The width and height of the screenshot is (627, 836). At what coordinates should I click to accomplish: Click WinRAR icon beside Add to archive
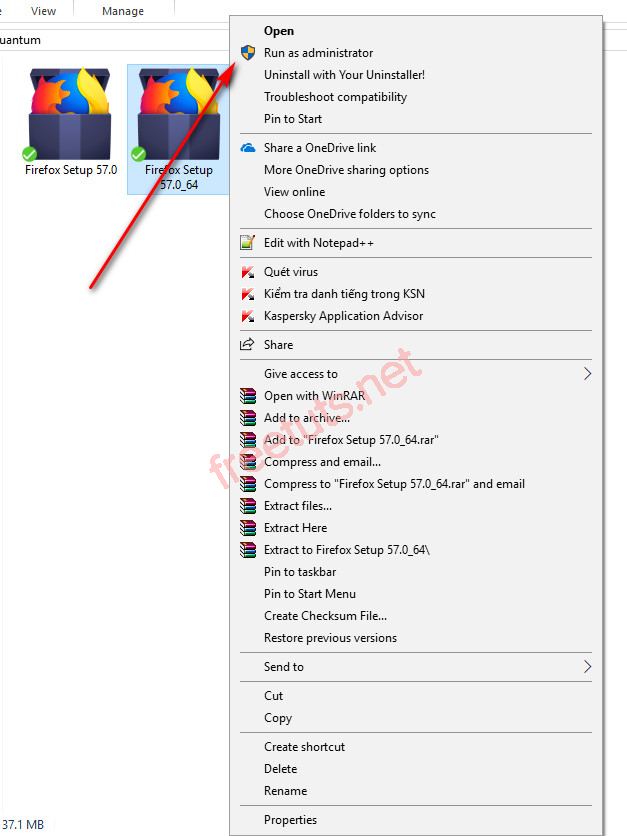pos(248,417)
